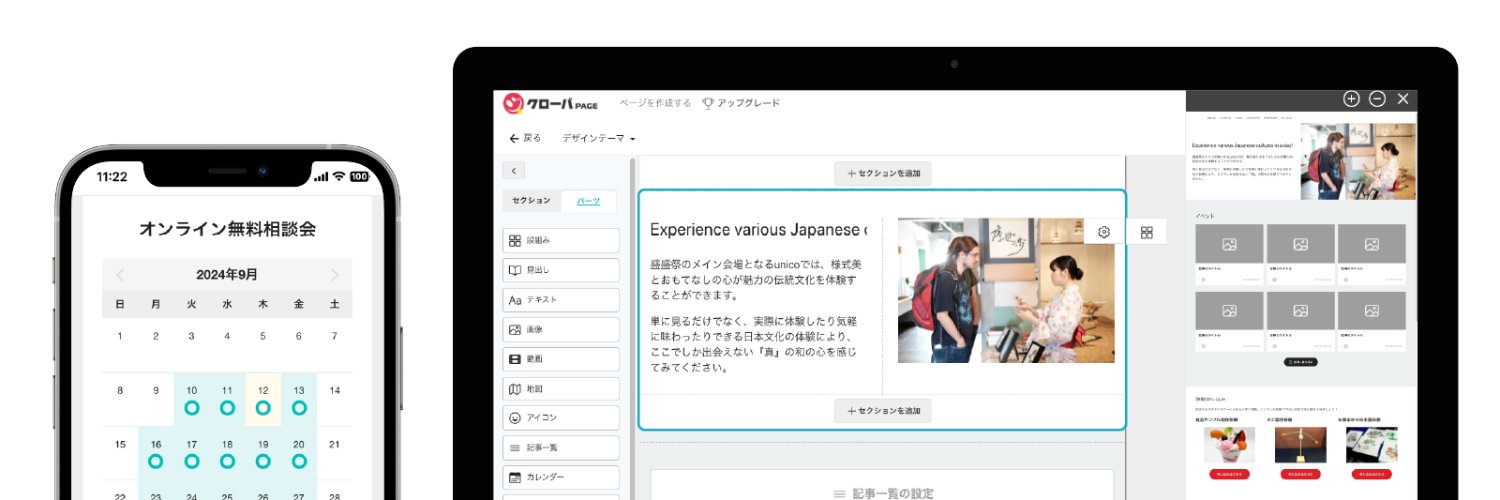
Task: Open the デザインテーマ dropdown
Action: pos(599,138)
